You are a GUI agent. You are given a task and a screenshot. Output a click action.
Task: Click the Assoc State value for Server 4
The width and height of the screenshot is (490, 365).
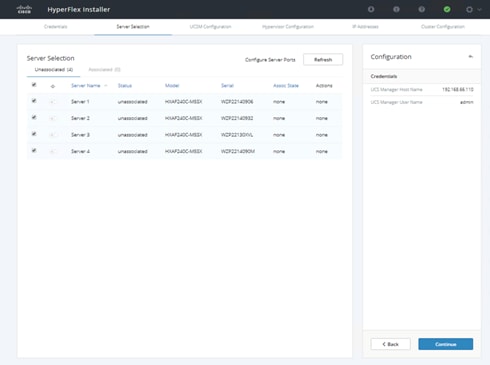[279, 151]
